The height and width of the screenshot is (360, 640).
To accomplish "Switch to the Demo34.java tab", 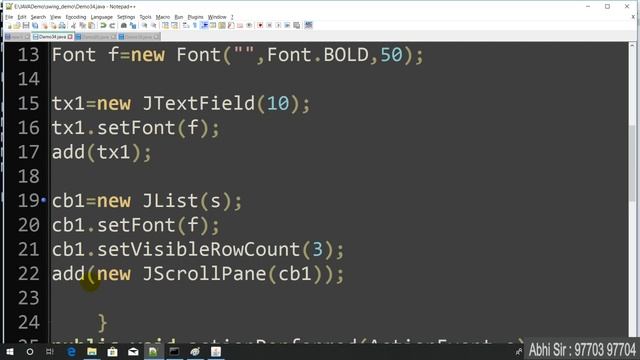I will (52, 37).
